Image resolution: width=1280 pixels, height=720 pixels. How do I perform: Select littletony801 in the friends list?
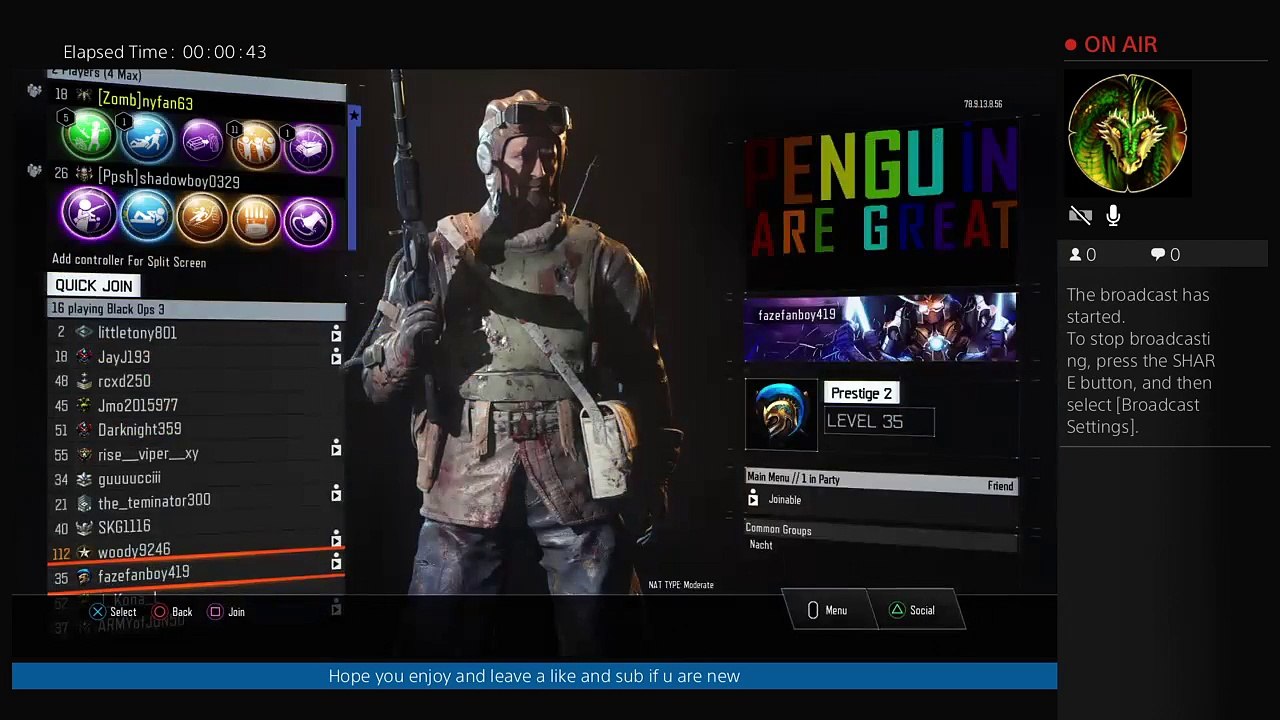(x=197, y=333)
